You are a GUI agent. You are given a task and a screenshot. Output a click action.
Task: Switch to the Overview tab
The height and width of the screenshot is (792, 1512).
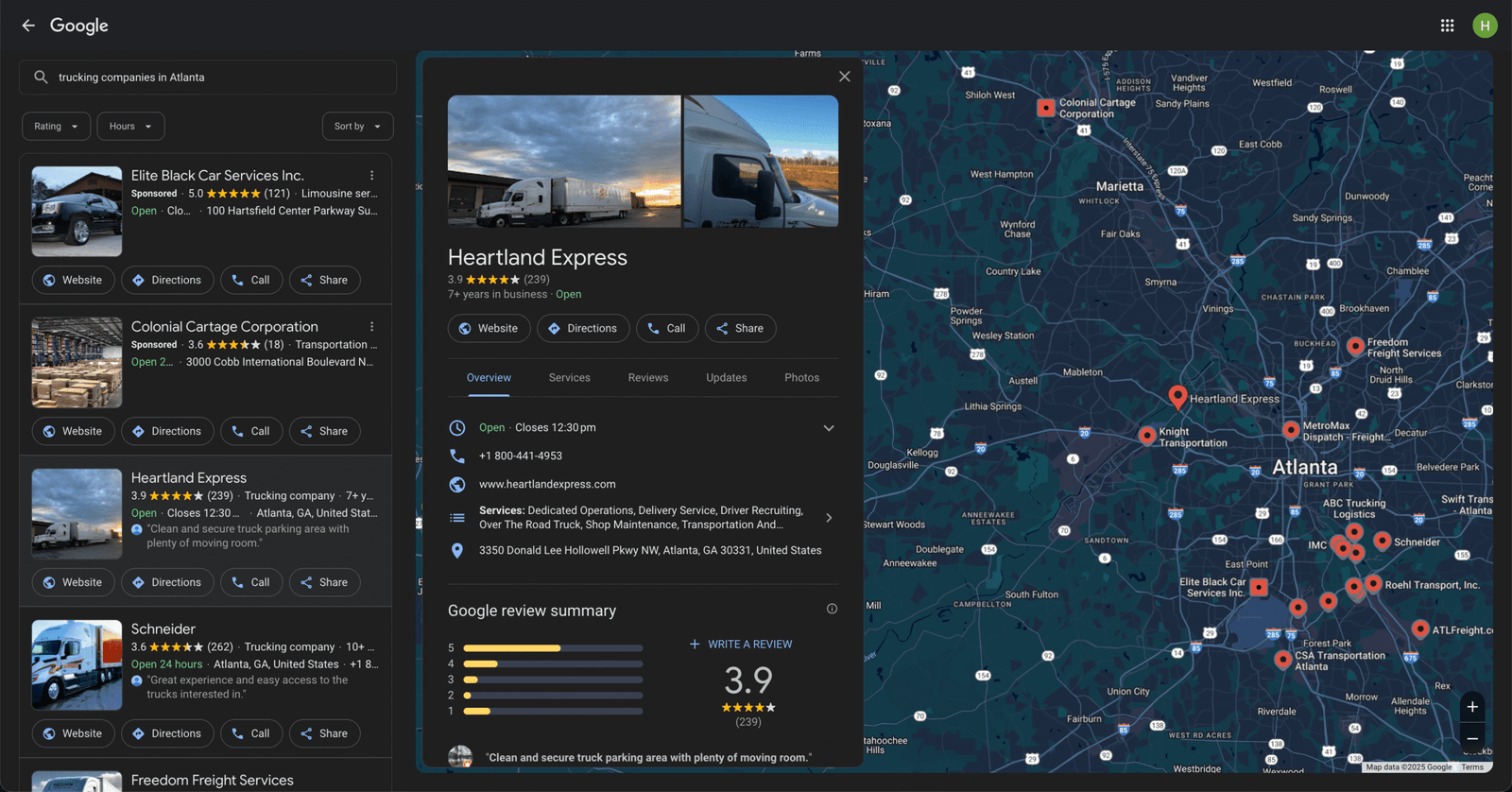[x=489, y=378]
